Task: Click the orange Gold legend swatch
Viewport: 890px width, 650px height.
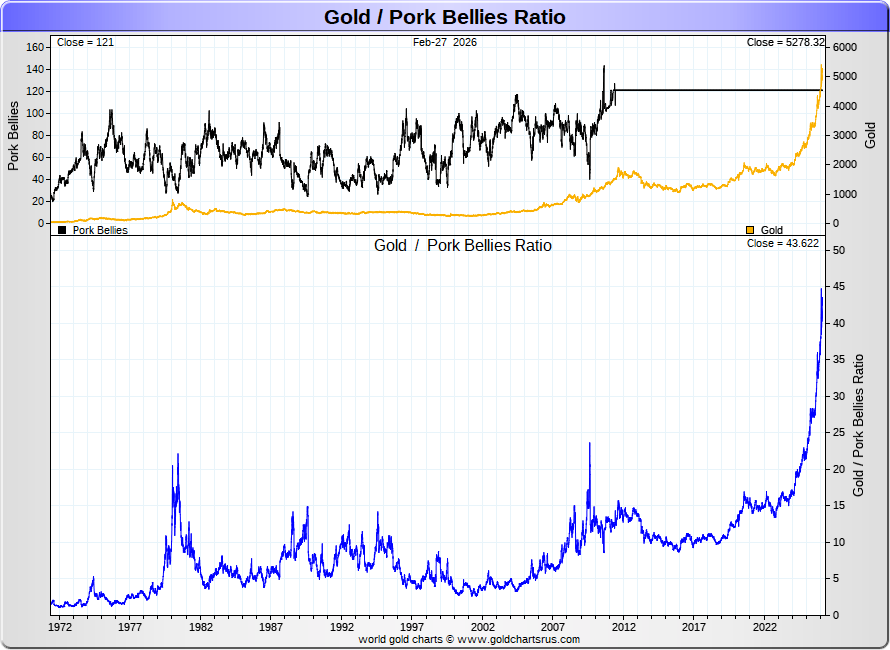Action: tap(750, 230)
